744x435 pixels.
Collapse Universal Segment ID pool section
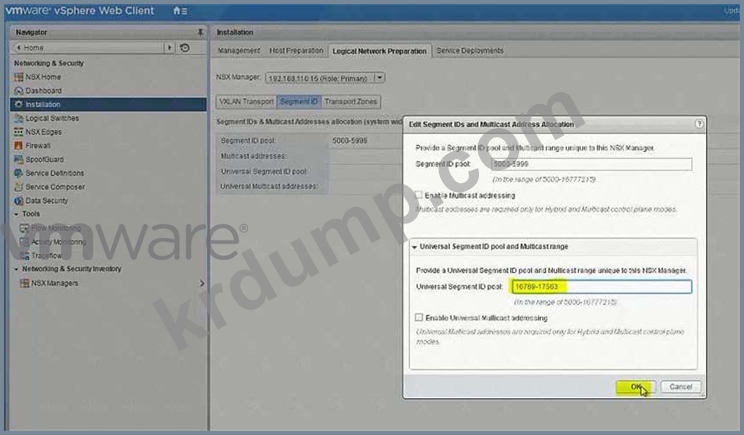click(414, 247)
